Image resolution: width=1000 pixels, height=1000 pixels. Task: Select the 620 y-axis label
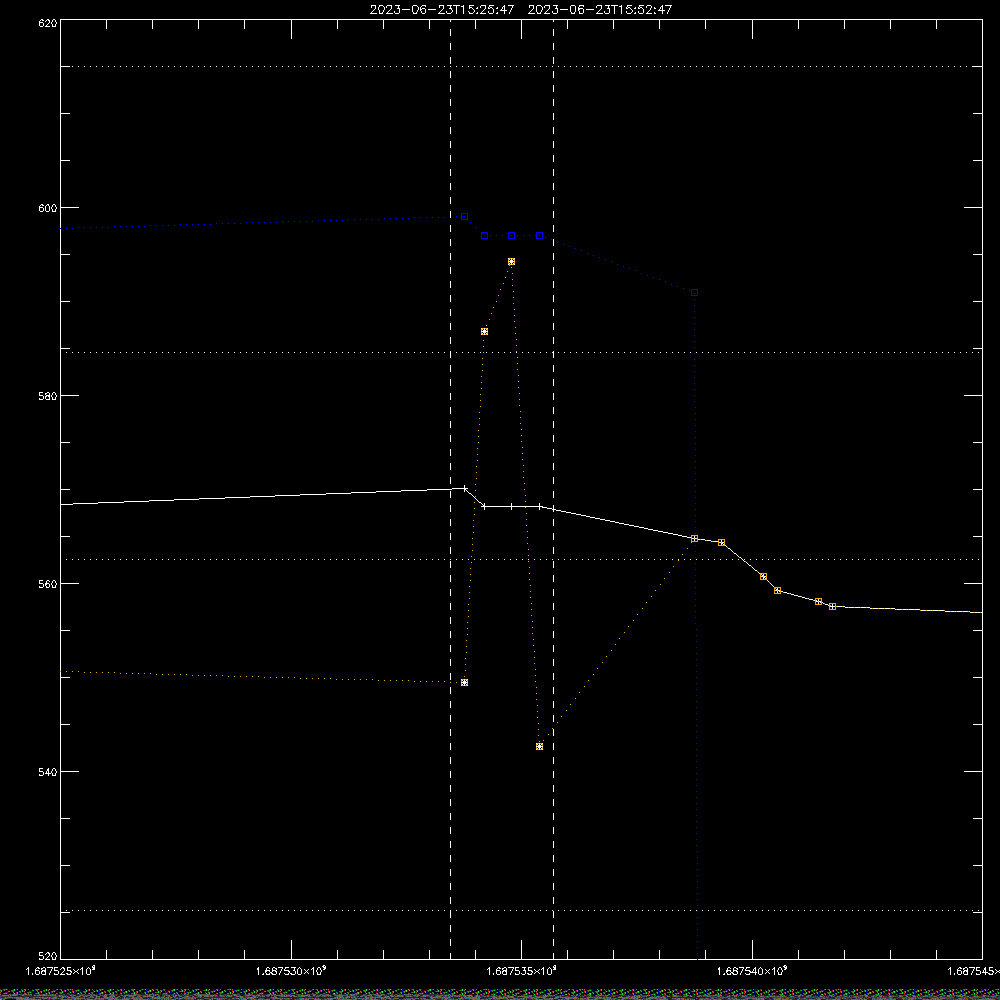point(48,23)
